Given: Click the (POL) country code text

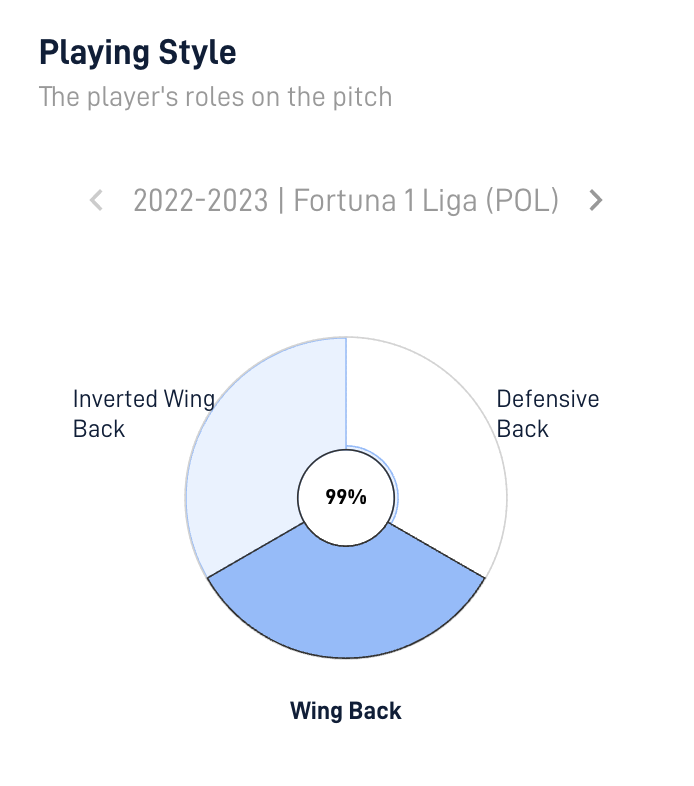Looking at the screenshot, I should [x=522, y=201].
